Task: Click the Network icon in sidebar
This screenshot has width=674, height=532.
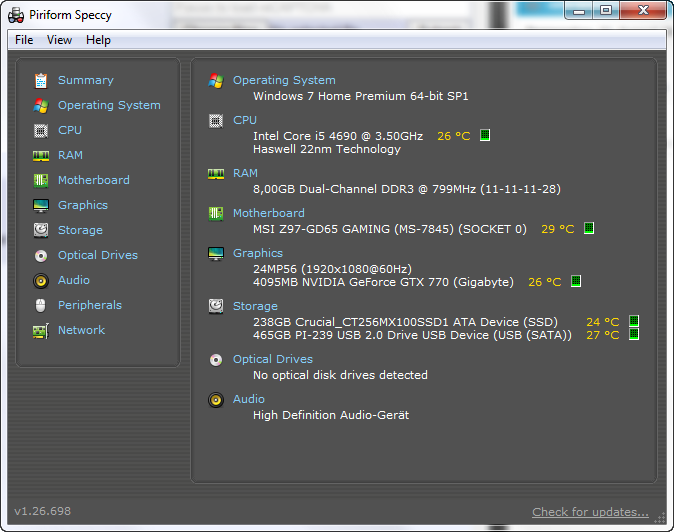Action: (x=41, y=330)
